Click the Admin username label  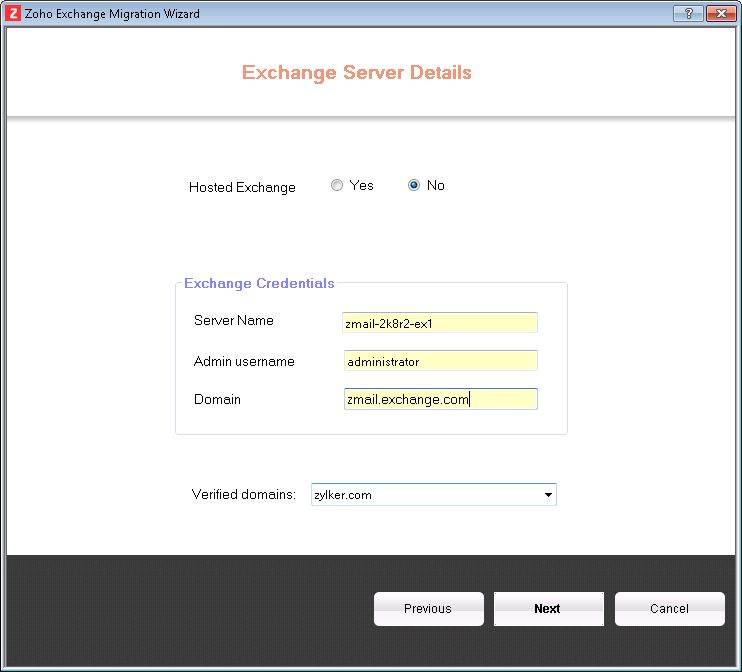point(244,361)
